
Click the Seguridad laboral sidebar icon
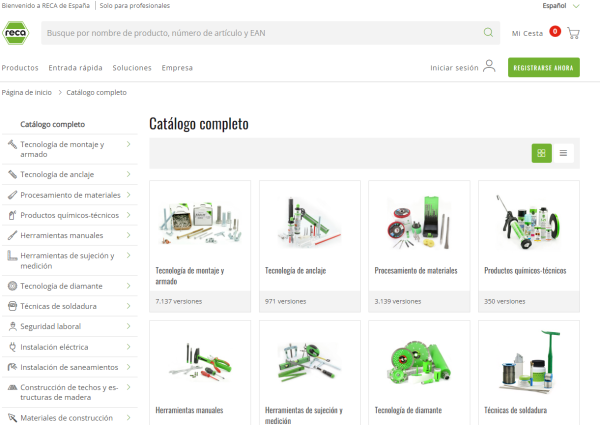pyautogui.click(x=11, y=326)
